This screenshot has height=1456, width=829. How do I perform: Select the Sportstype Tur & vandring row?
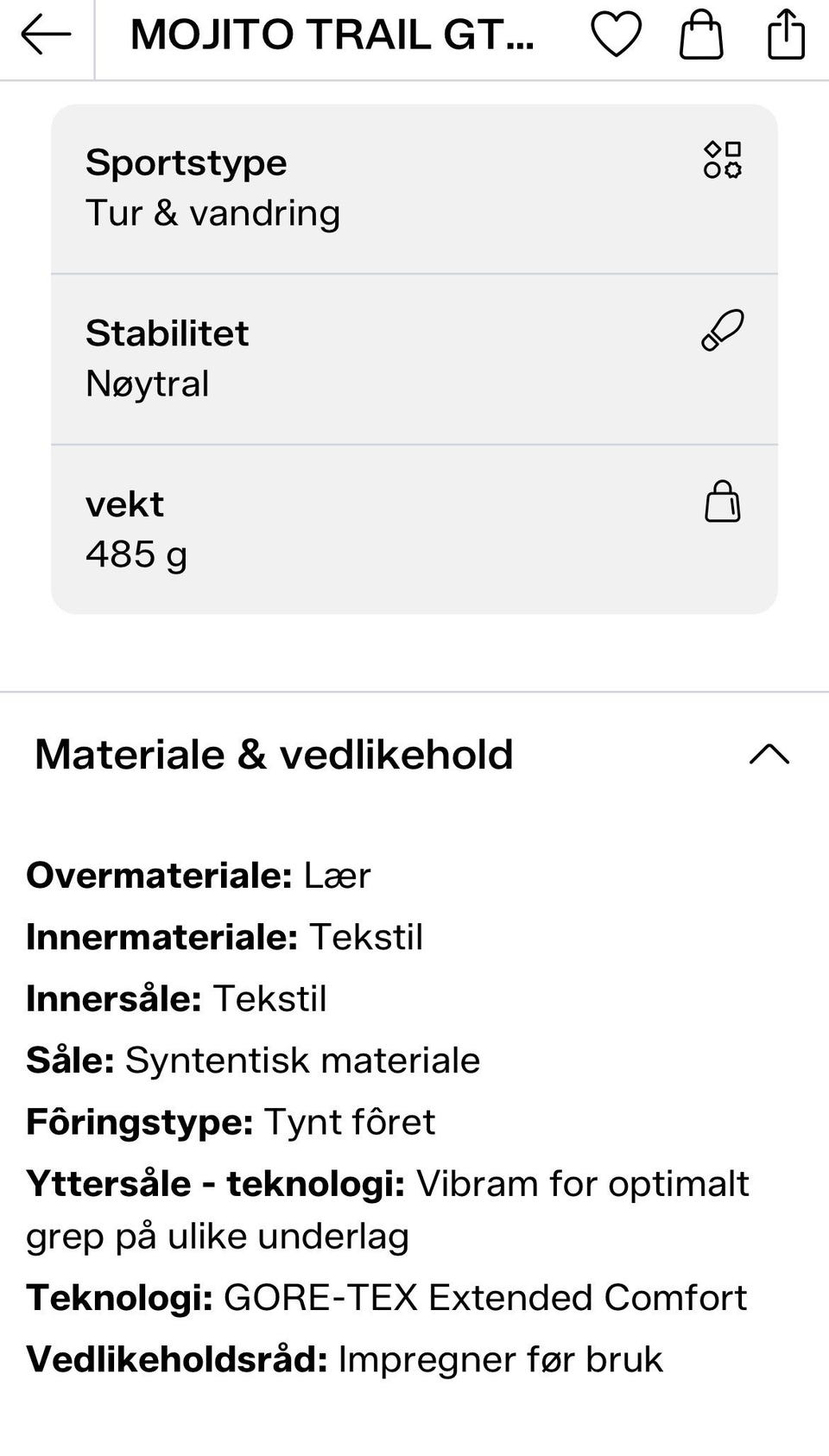click(x=414, y=189)
